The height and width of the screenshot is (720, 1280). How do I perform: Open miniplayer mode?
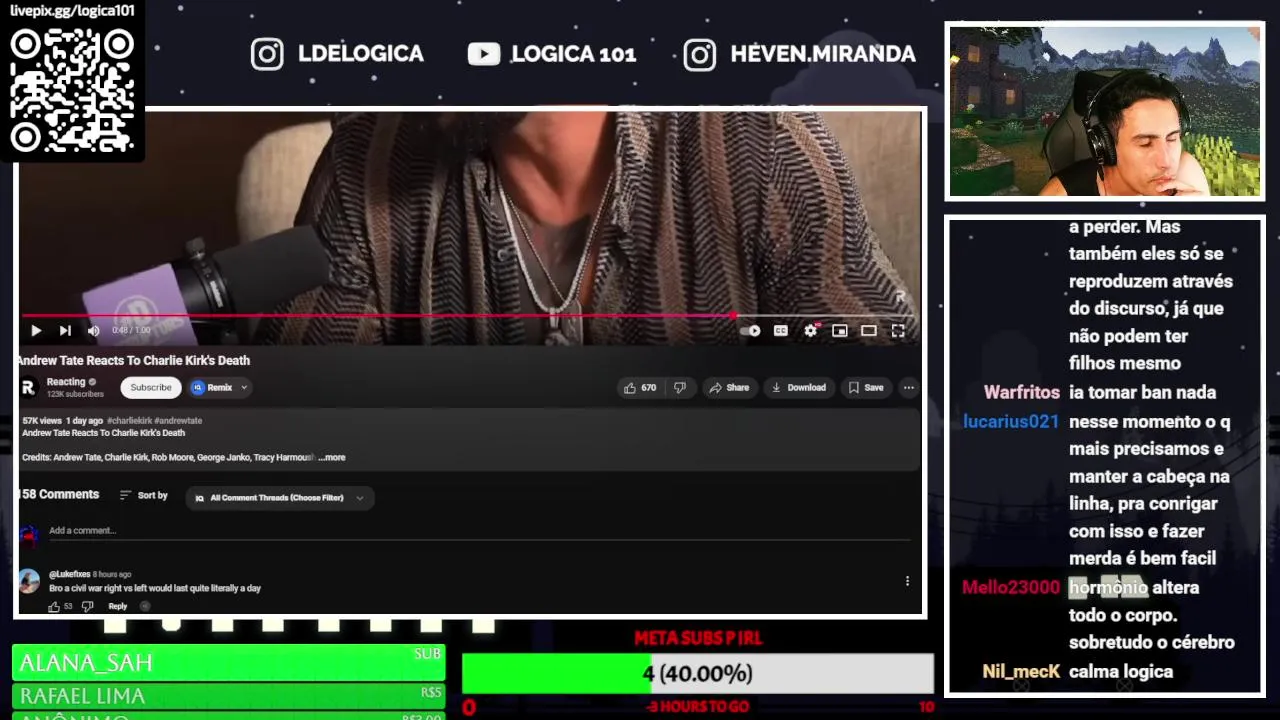click(840, 331)
